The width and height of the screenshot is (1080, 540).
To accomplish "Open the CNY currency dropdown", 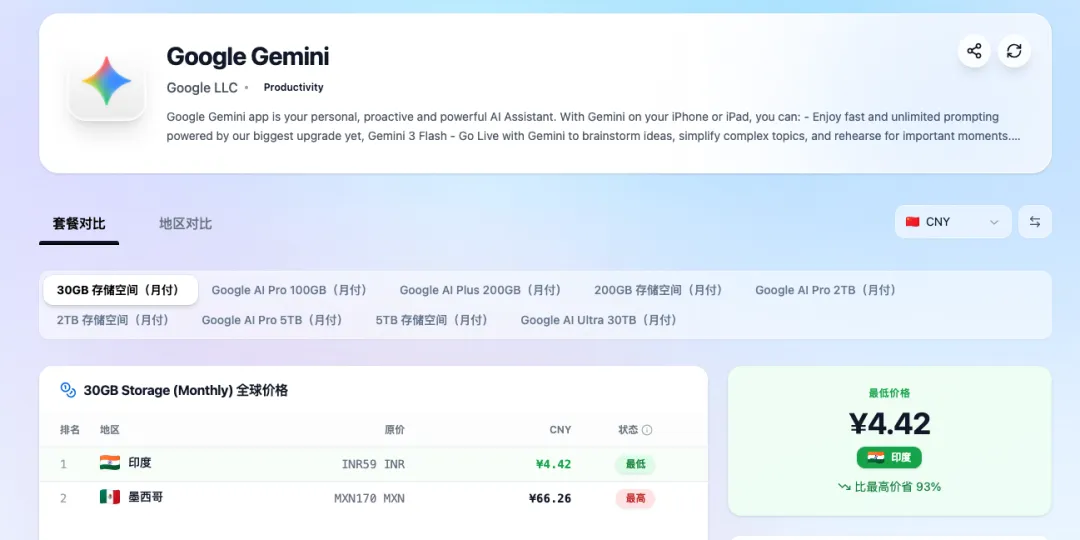I will (x=953, y=222).
